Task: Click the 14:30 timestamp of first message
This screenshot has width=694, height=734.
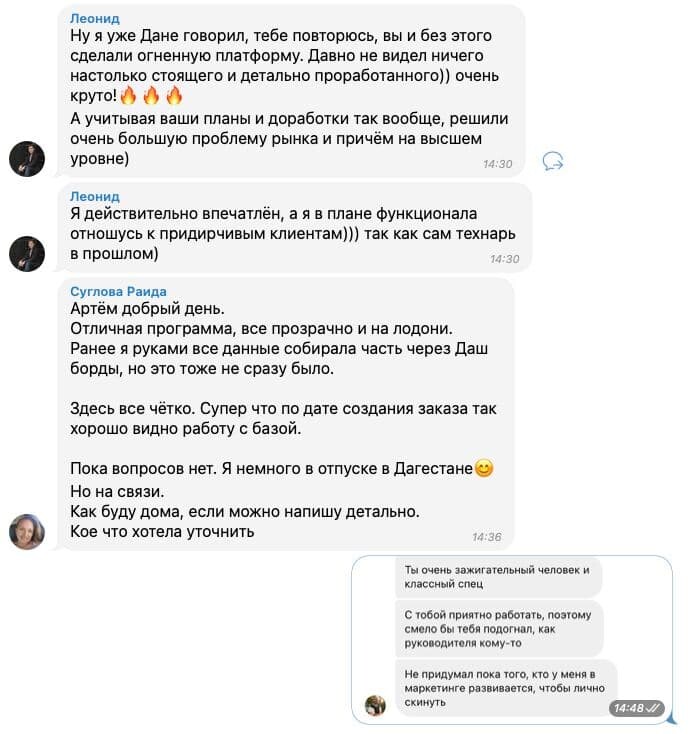Action: (497, 164)
